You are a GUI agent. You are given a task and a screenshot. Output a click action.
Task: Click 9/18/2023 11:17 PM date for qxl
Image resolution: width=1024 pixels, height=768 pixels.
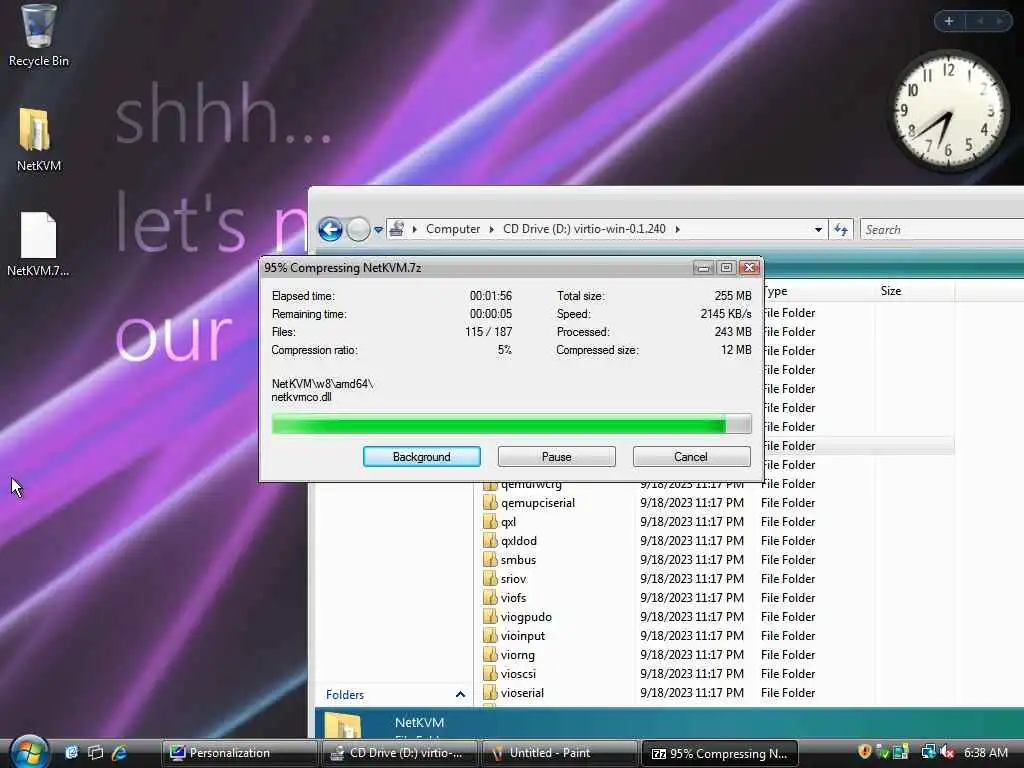point(692,522)
